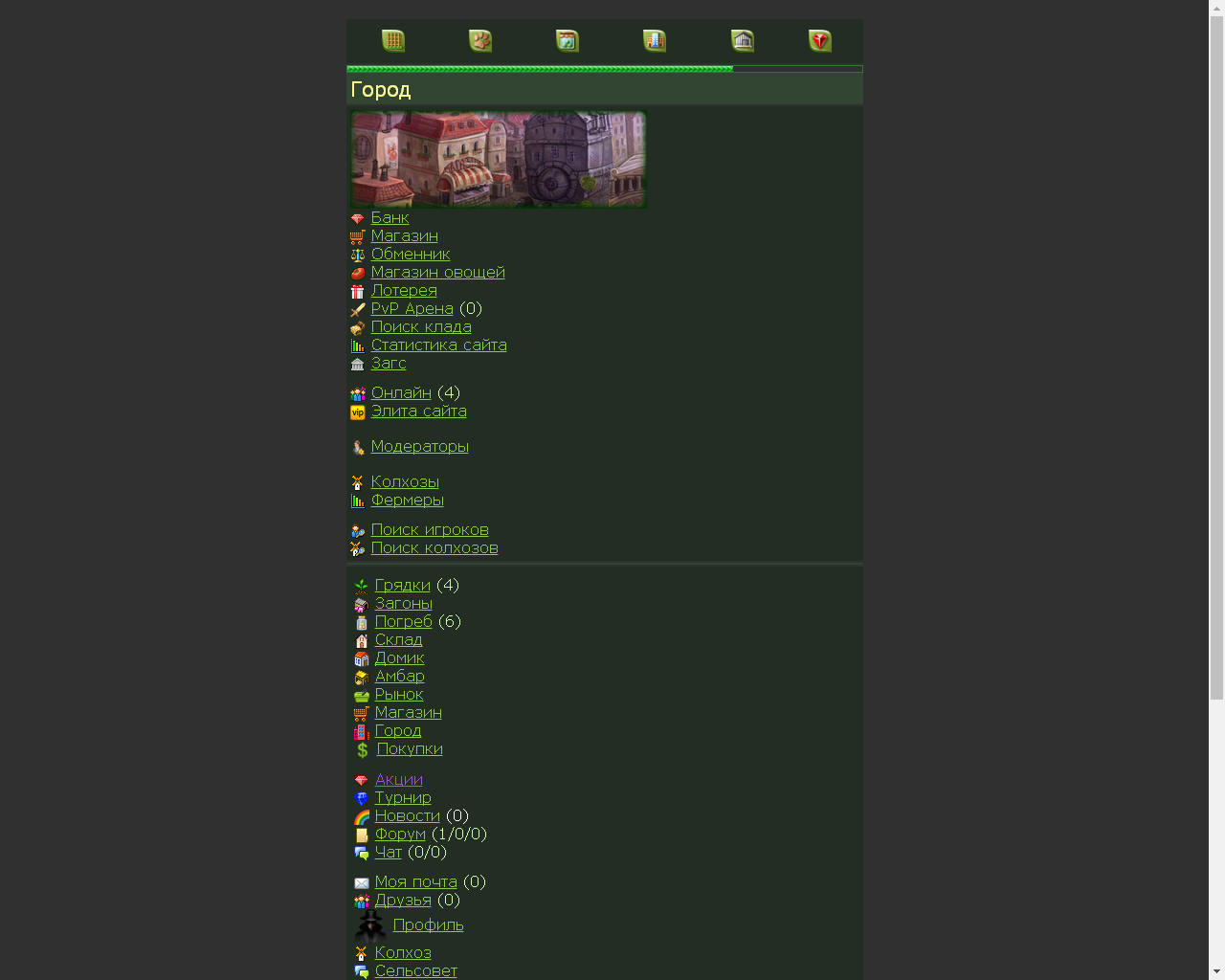Open the Модераторы list

(x=419, y=447)
